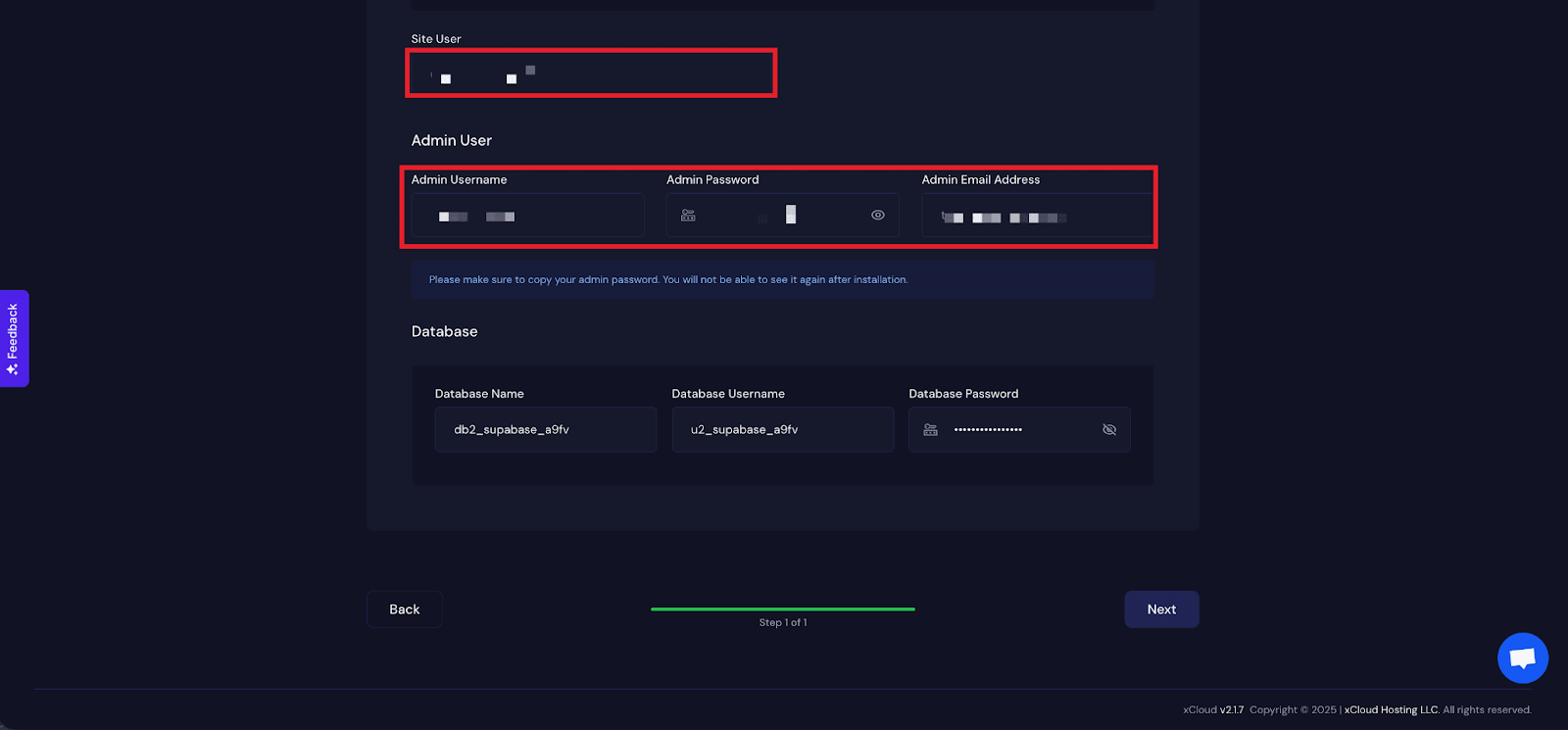Show the Admin Password using the eye icon

coord(878,216)
